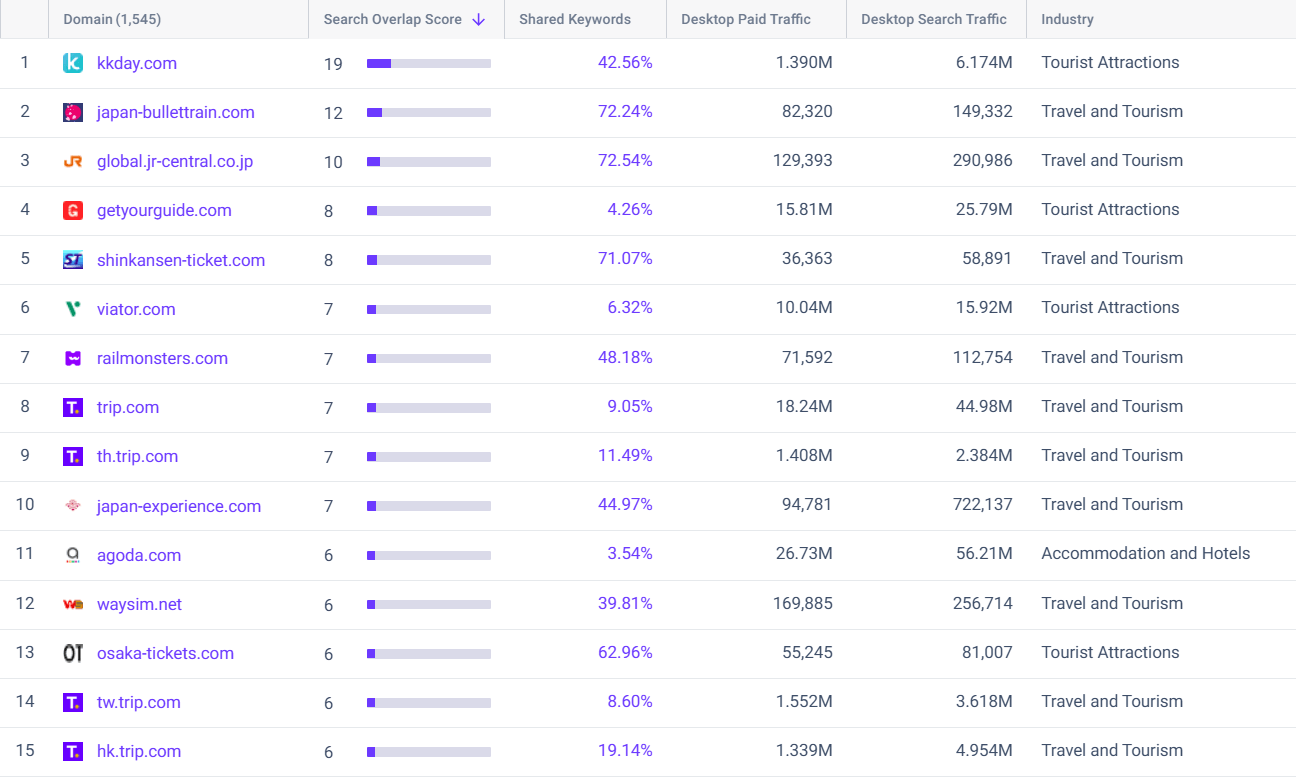
Task: Open the getyourguide.com domain link
Action: [164, 210]
